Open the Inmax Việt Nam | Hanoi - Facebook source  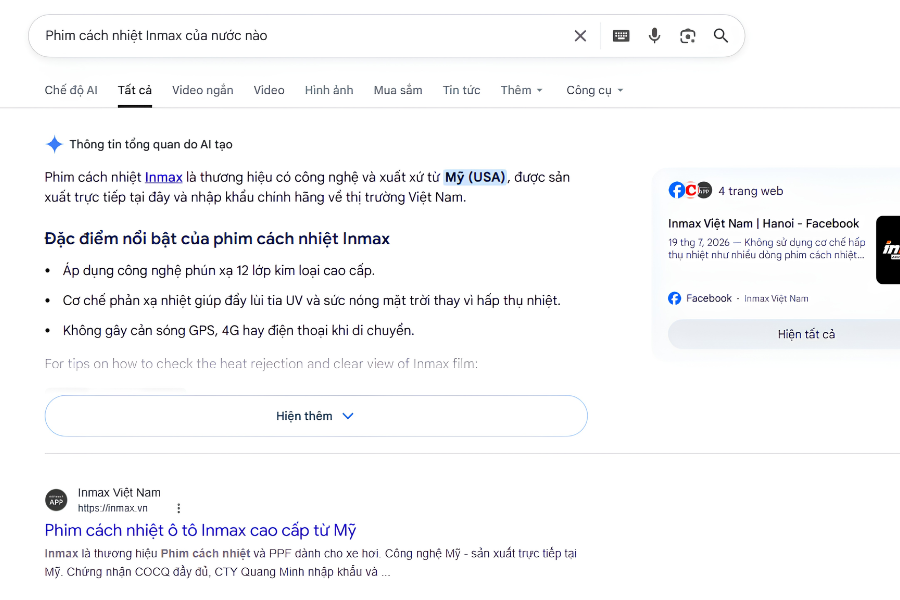[x=763, y=223]
